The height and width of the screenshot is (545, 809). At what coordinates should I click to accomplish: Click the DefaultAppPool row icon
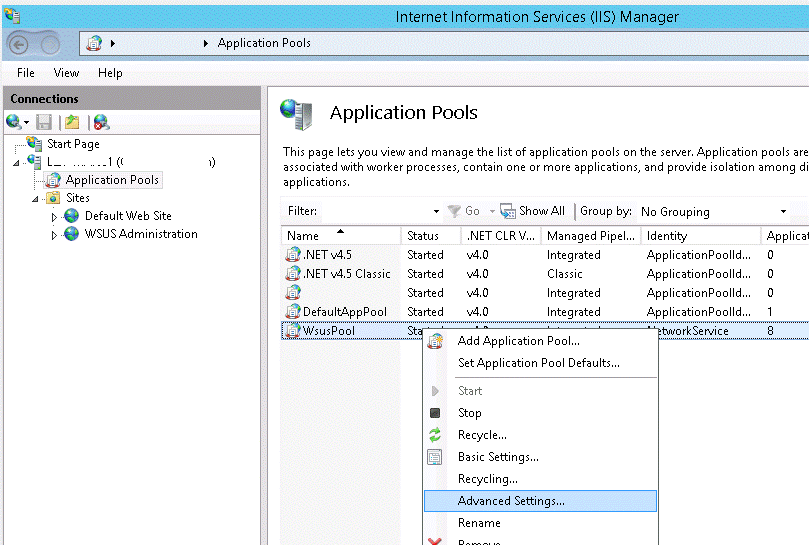tap(293, 312)
